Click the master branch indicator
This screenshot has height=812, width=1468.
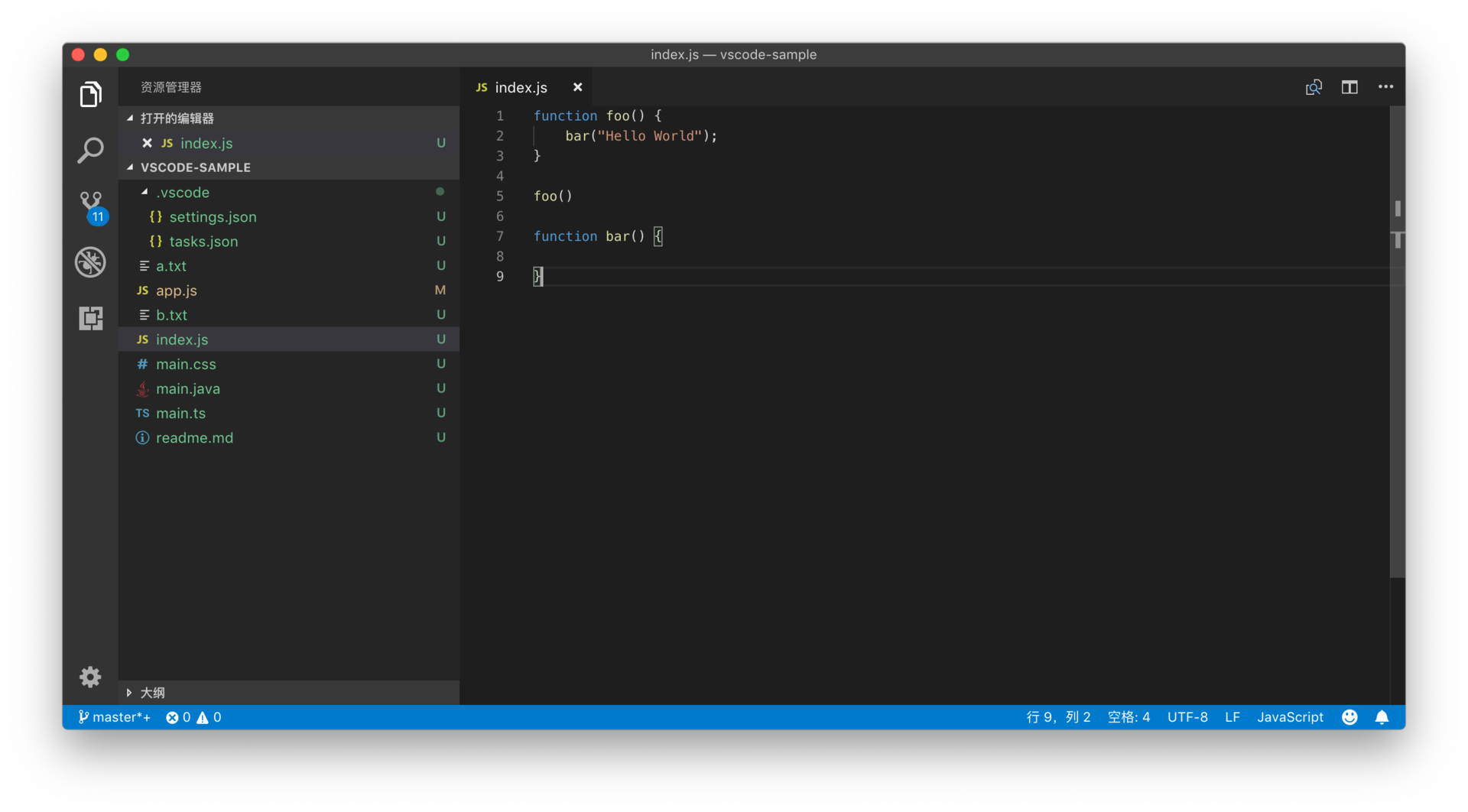114,717
